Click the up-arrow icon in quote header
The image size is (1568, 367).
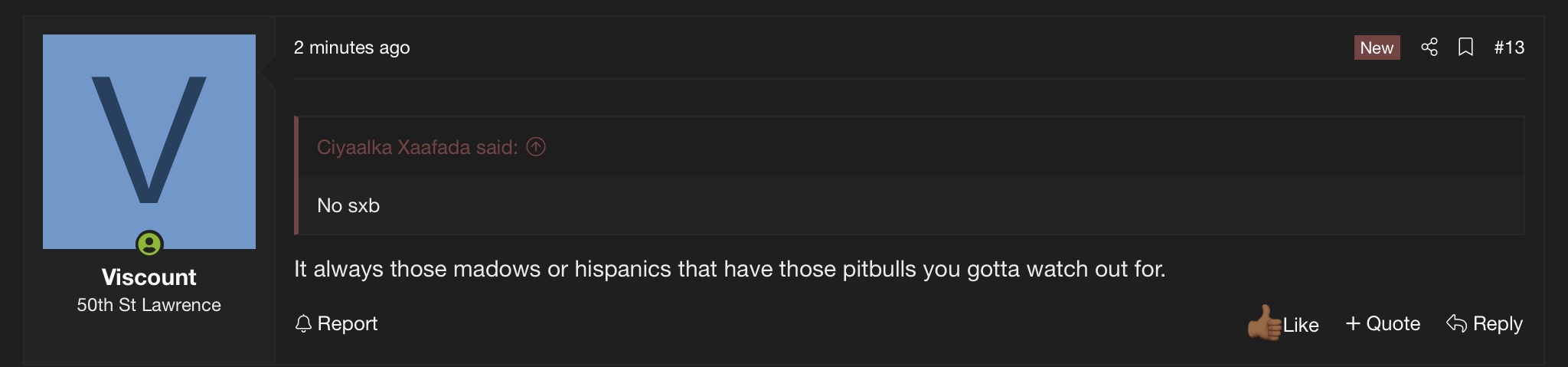click(536, 147)
